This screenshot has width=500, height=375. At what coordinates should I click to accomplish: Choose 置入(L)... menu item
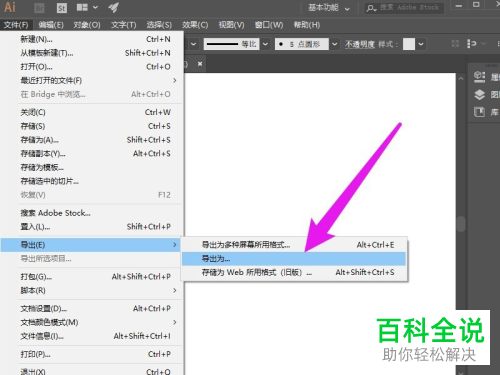point(92,227)
